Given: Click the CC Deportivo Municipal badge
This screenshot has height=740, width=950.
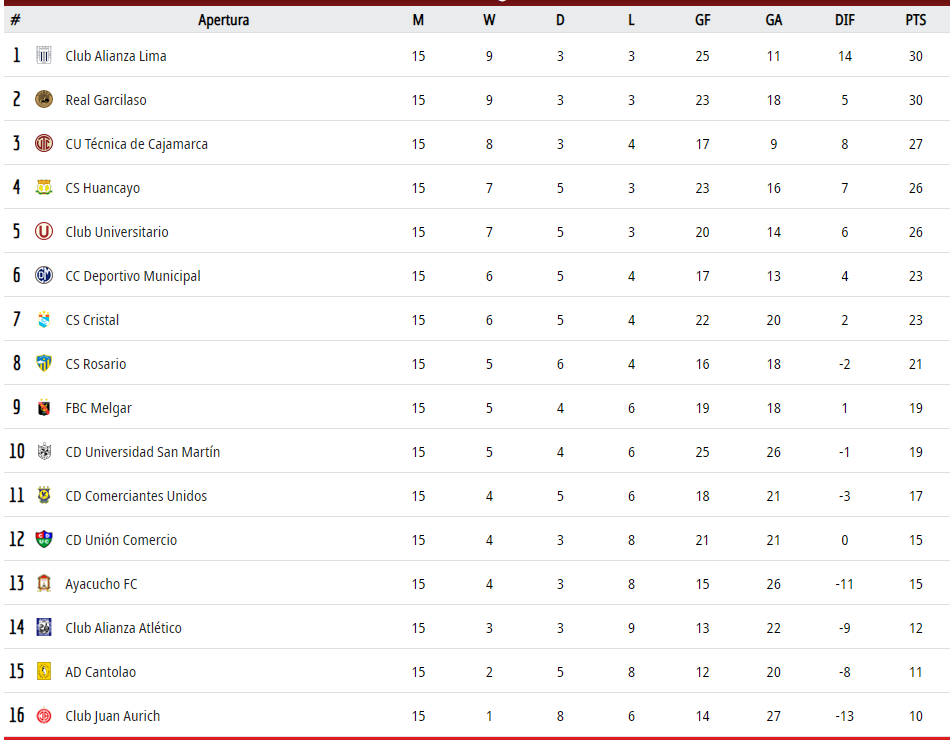Looking at the screenshot, I should pyautogui.click(x=44, y=275).
